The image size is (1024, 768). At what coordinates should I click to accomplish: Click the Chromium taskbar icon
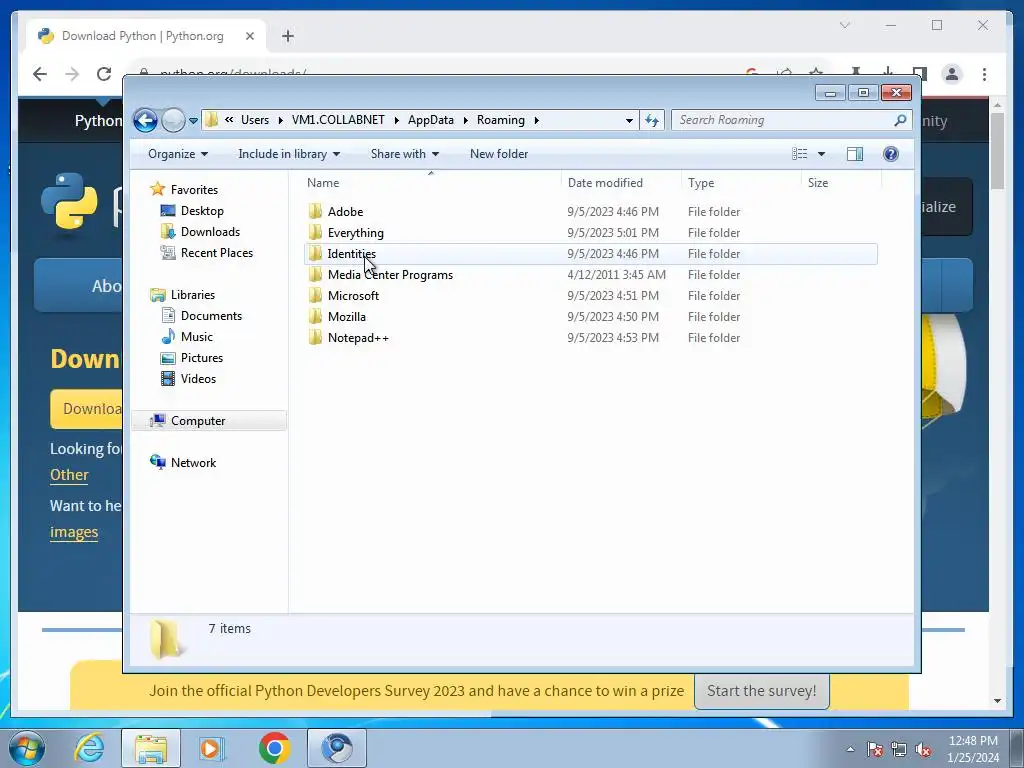tap(336, 748)
